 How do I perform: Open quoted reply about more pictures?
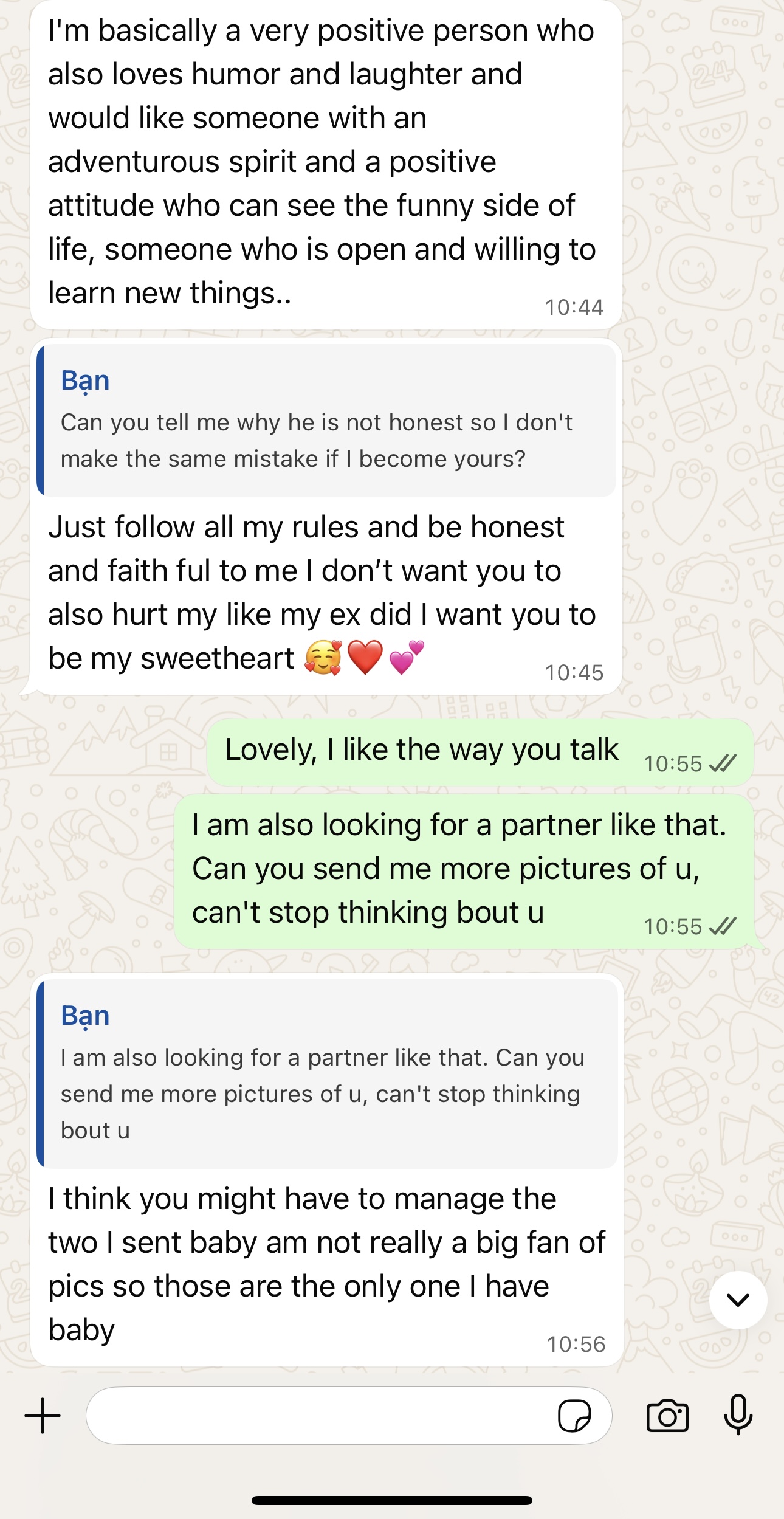tap(328, 1073)
